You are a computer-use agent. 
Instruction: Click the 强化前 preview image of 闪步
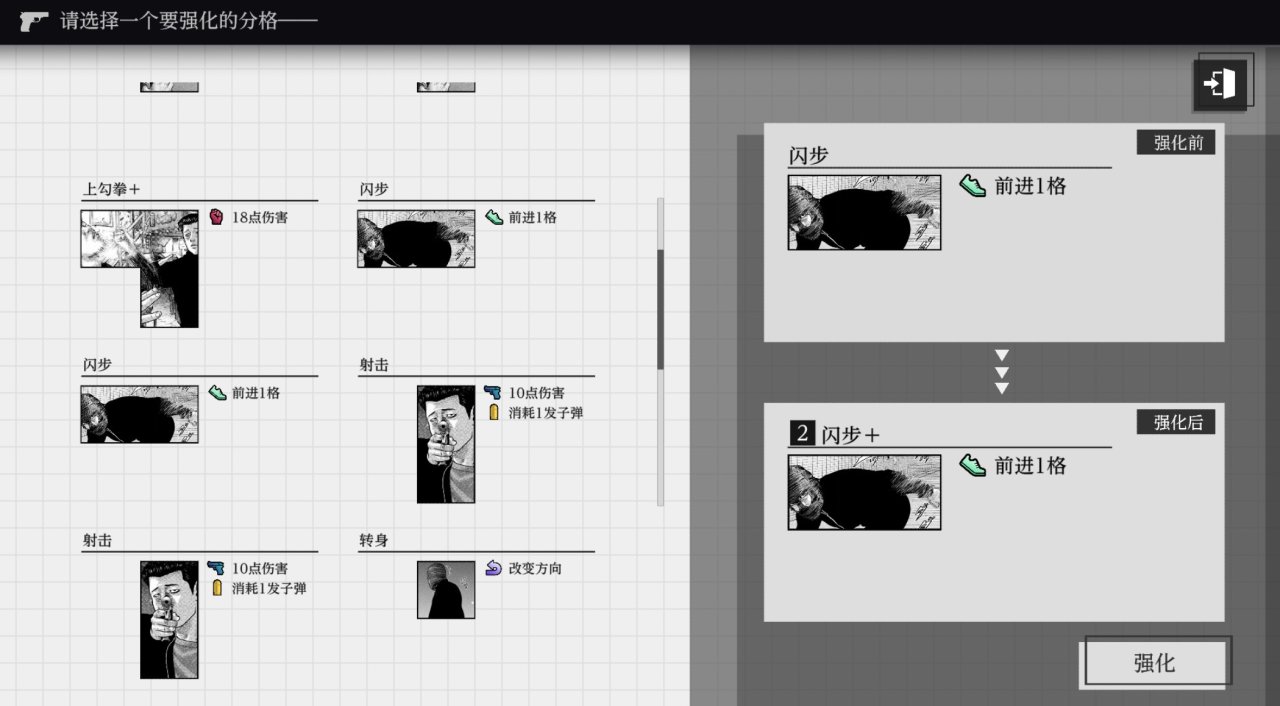(864, 212)
